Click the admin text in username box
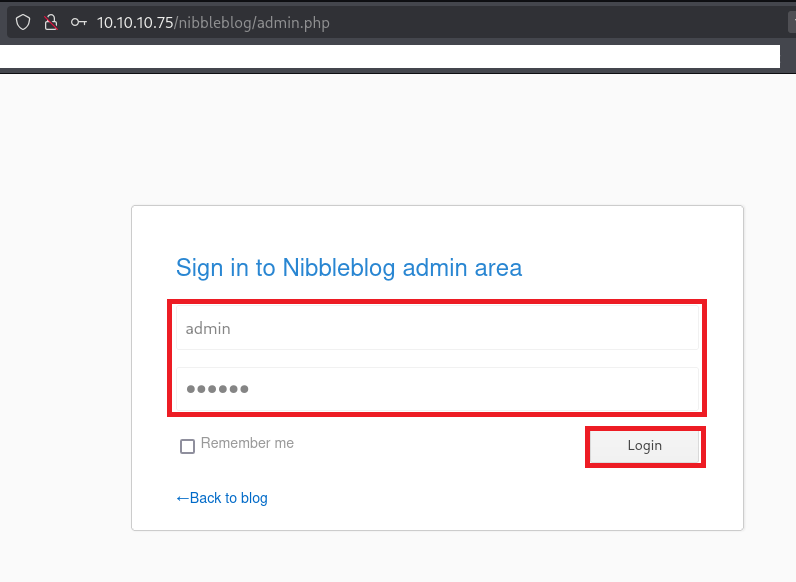This screenshot has height=582, width=796. point(208,328)
